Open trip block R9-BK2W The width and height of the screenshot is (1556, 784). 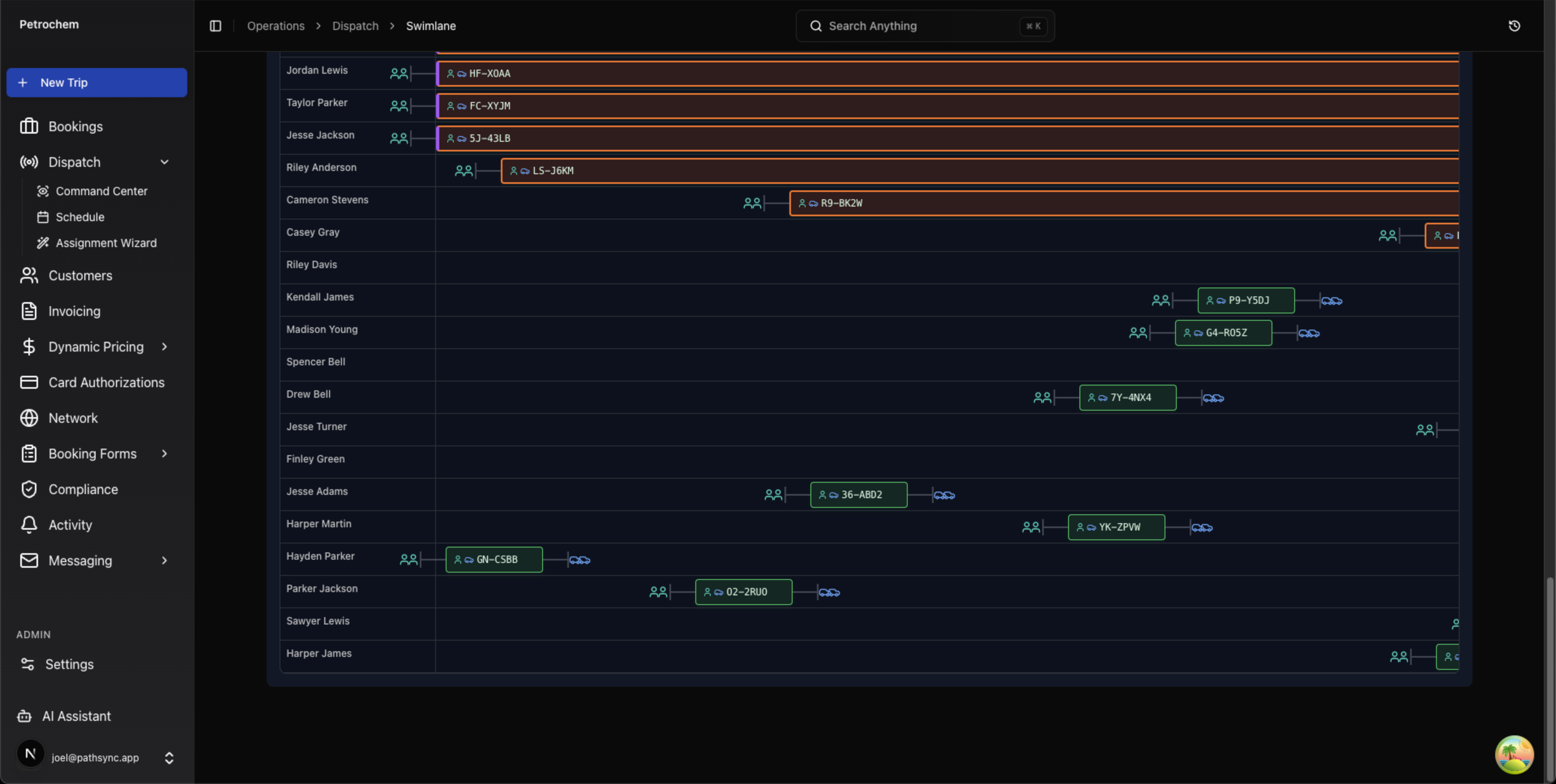pyautogui.click(x=1124, y=203)
